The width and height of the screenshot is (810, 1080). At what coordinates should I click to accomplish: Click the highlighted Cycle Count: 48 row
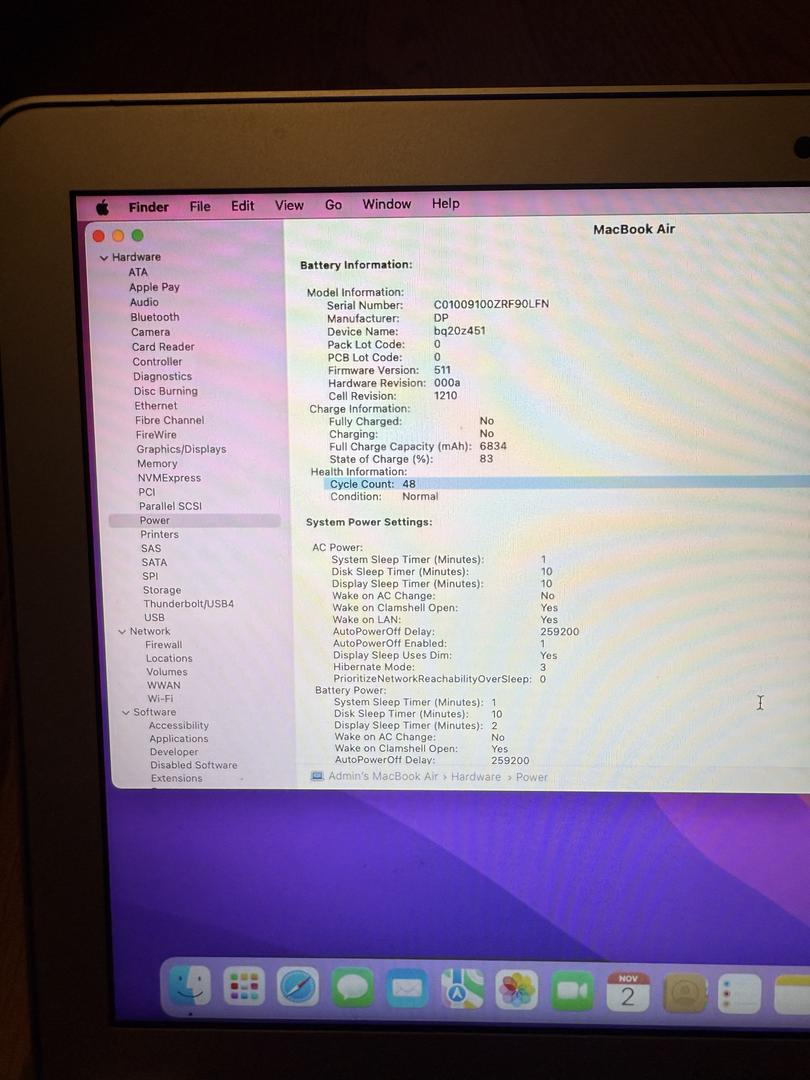point(566,484)
